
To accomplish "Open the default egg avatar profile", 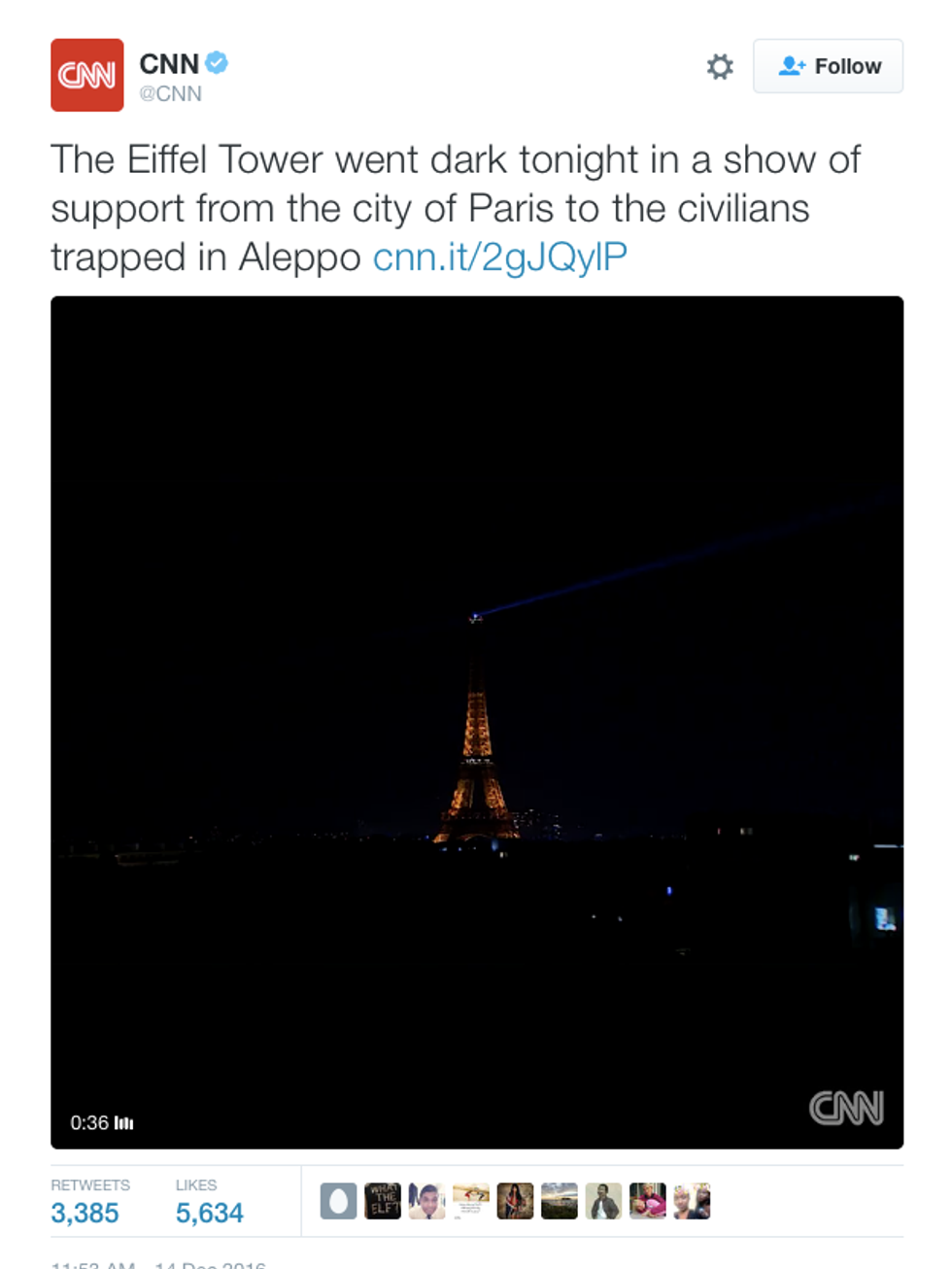I will click(338, 1201).
